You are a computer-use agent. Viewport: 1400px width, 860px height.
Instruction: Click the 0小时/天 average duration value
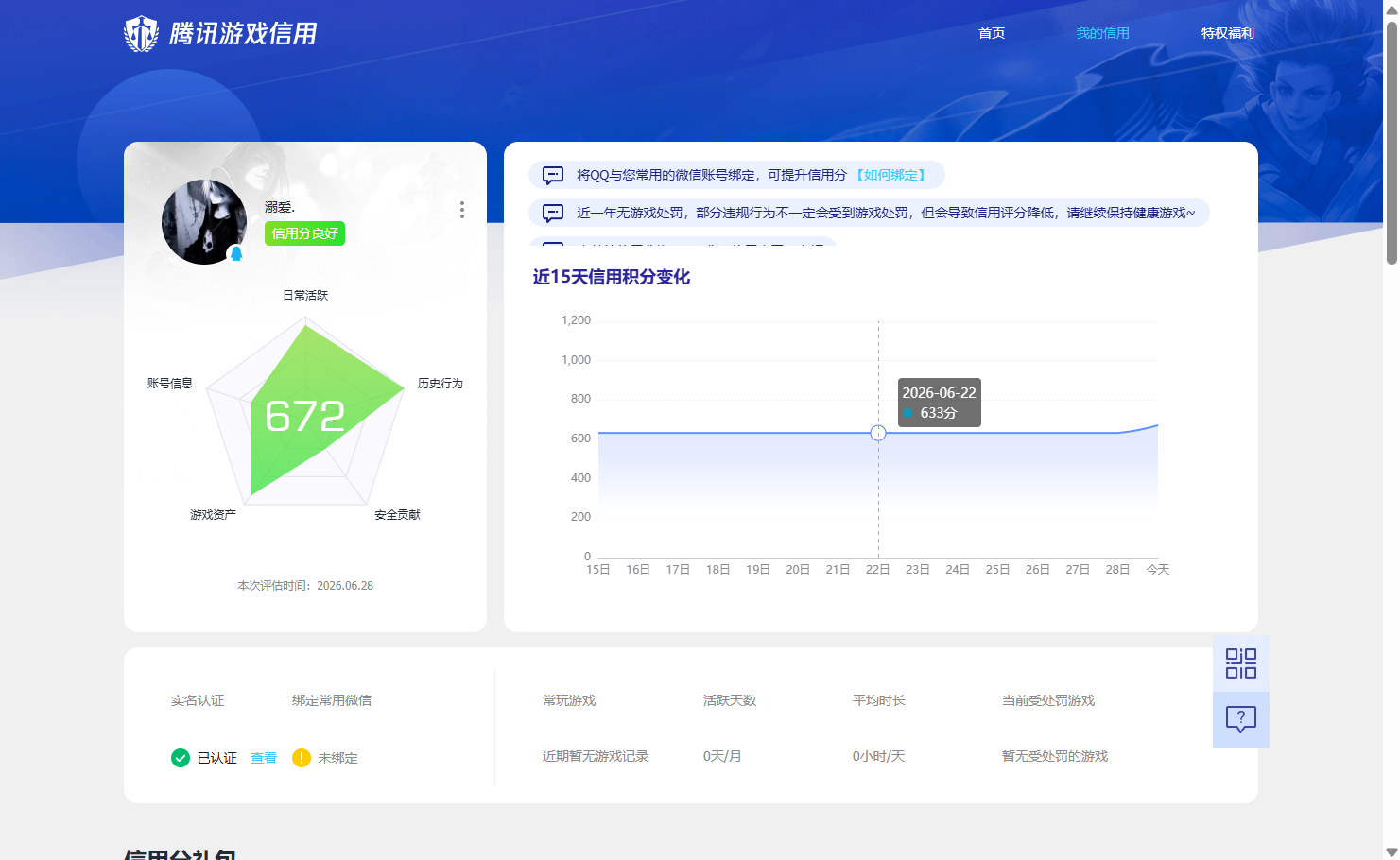tap(878, 756)
